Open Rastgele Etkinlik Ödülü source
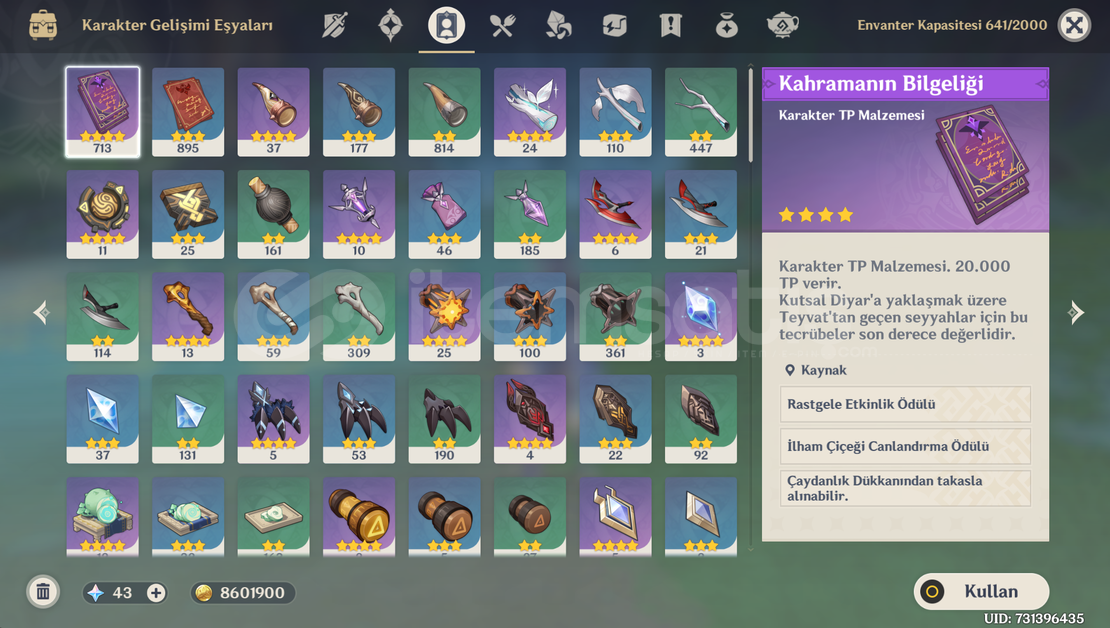 905,404
